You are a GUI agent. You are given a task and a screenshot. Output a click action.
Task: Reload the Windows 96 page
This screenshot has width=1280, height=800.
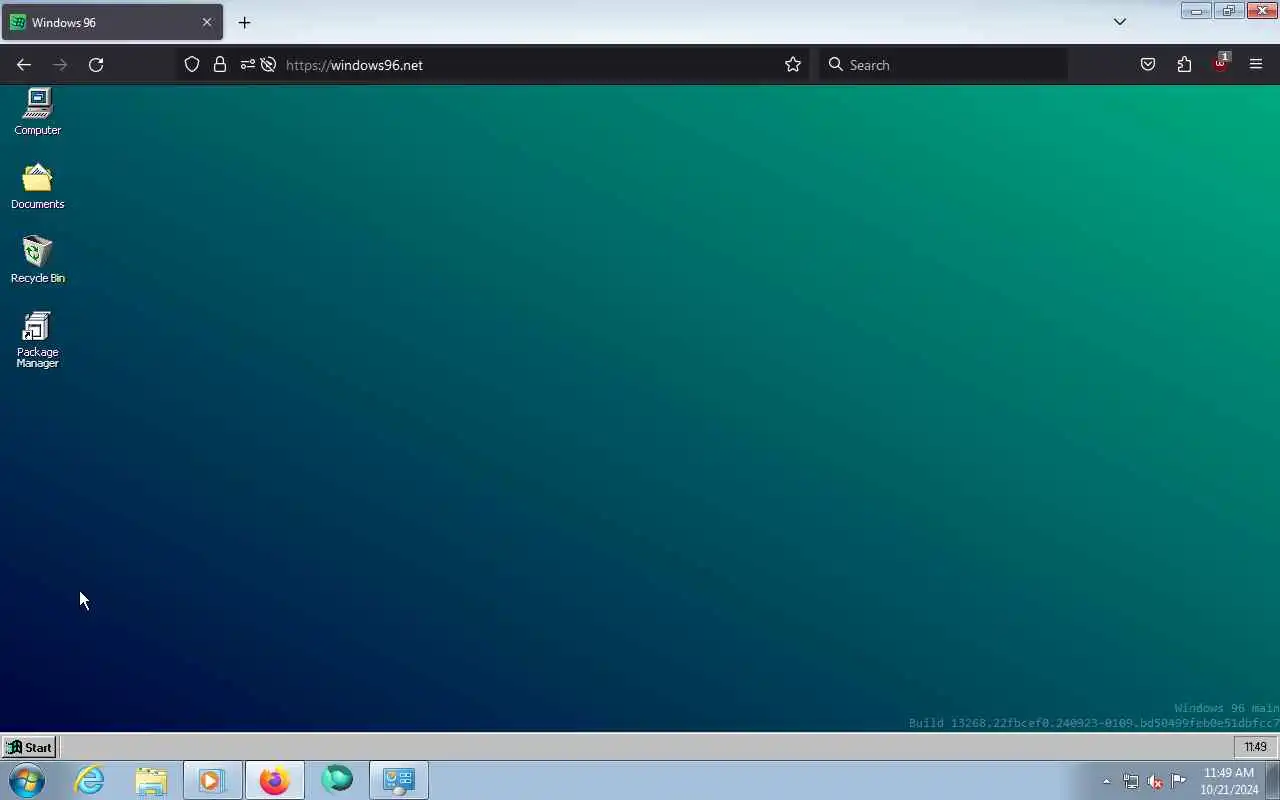click(96, 65)
